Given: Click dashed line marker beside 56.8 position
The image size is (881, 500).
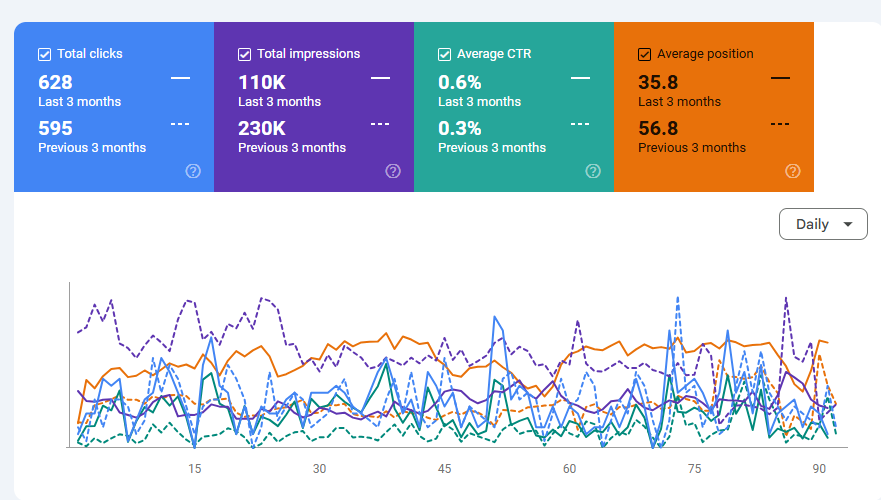Looking at the screenshot, I should 780,123.
